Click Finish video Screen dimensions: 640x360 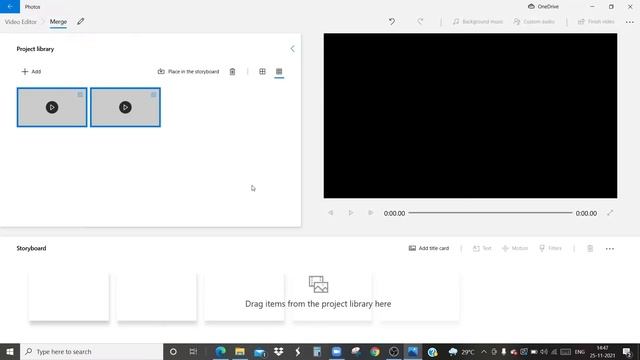coord(596,22)
